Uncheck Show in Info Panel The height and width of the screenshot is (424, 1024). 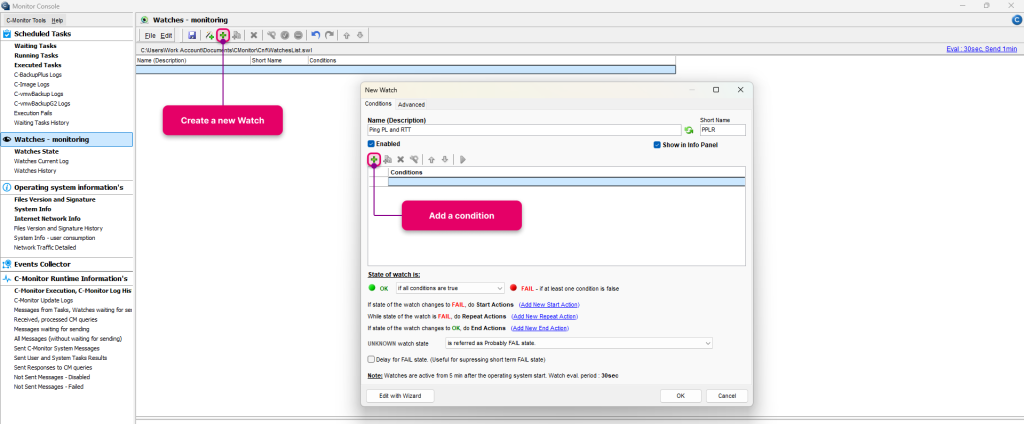[x=657, y=145]
